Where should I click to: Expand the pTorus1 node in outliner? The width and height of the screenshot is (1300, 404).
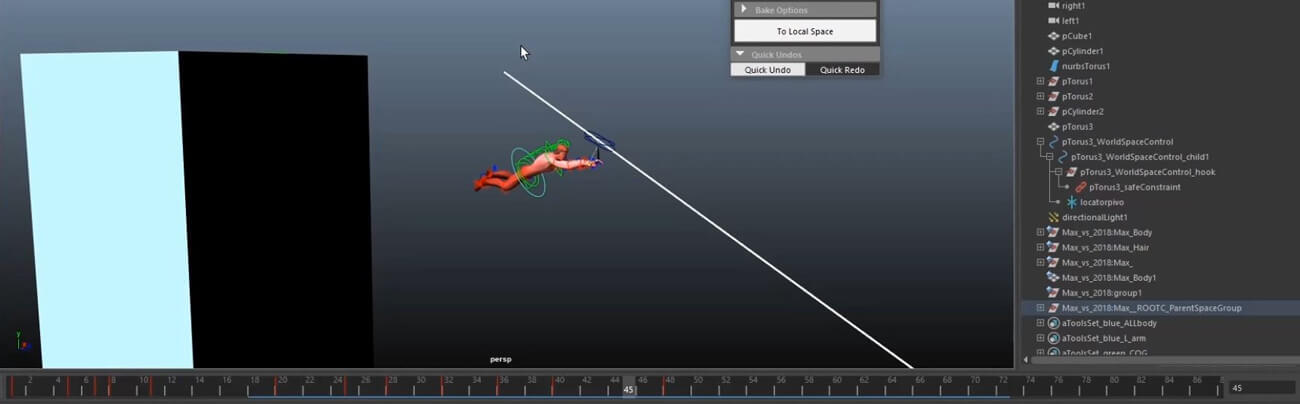(x=1040, y=81)
